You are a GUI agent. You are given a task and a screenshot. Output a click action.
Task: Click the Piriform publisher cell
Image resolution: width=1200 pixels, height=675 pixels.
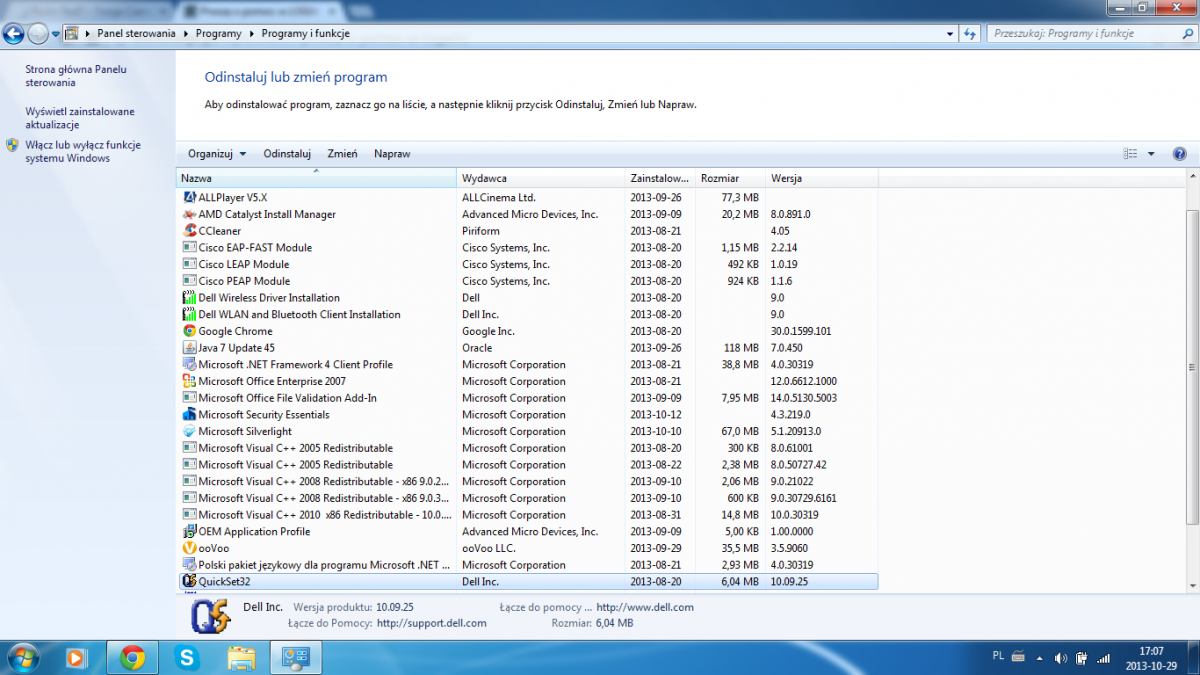coord(482,231)
